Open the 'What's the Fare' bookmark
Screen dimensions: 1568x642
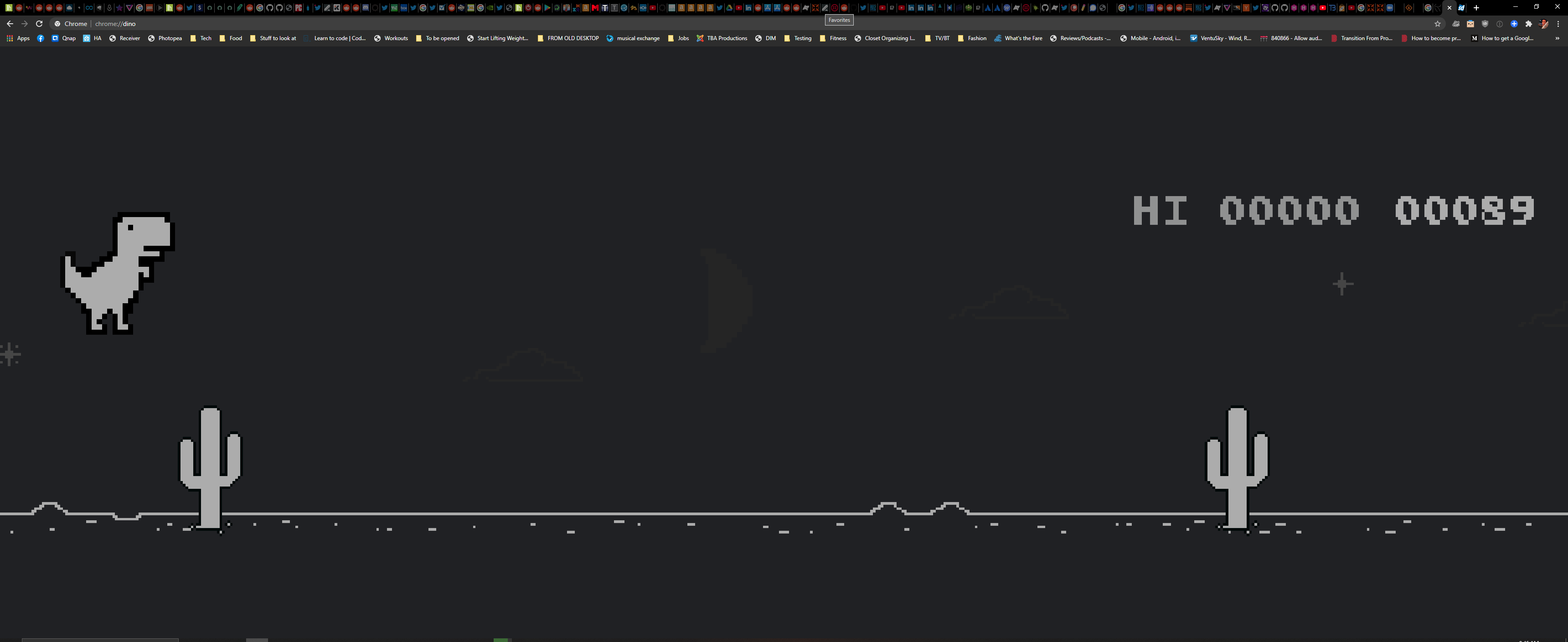click(1018, 38)
